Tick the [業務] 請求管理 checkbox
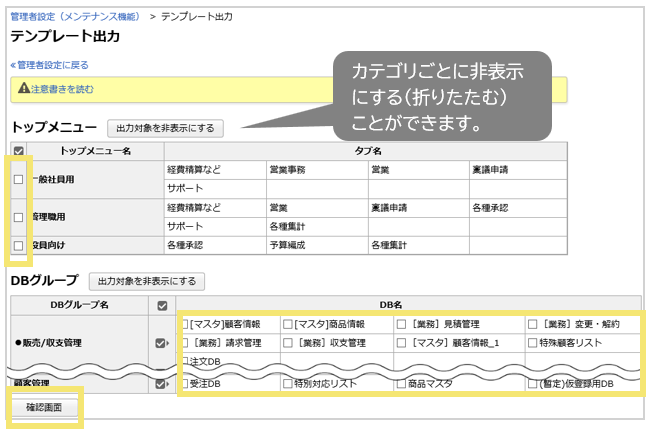The image size is (657, 434). click(185, 343)
